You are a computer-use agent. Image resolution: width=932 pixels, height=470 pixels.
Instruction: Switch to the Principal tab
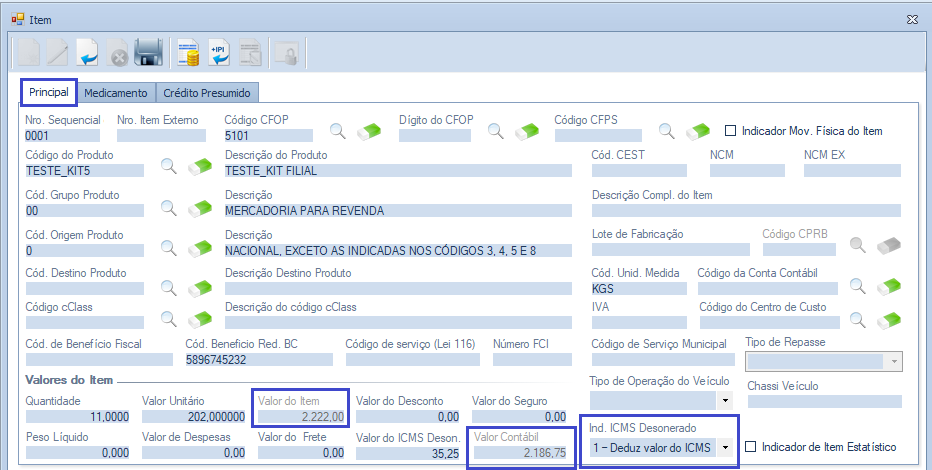pyautogui.click(x=49, y=93)
